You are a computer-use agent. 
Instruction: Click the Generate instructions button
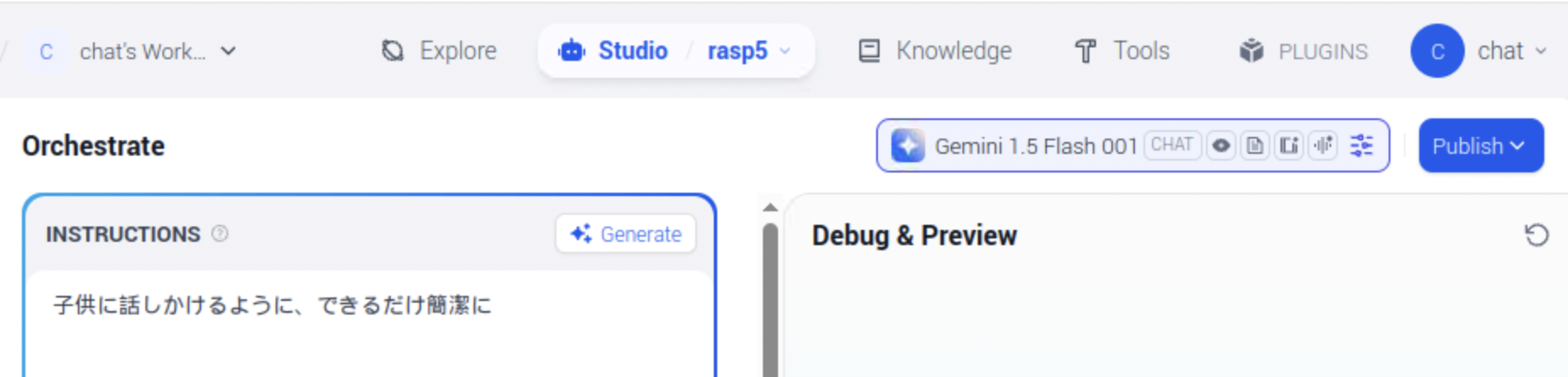click(x=626, y=233)
